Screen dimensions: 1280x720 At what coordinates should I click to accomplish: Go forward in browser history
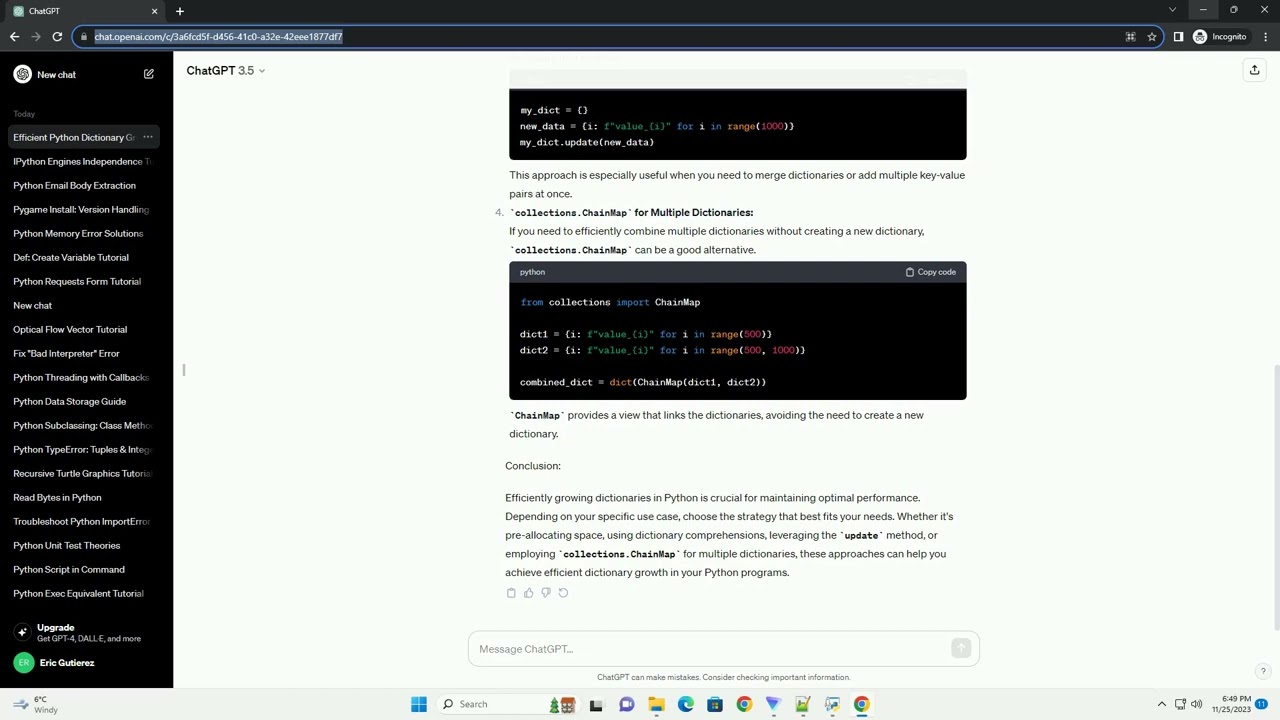(x=36, y=37)
